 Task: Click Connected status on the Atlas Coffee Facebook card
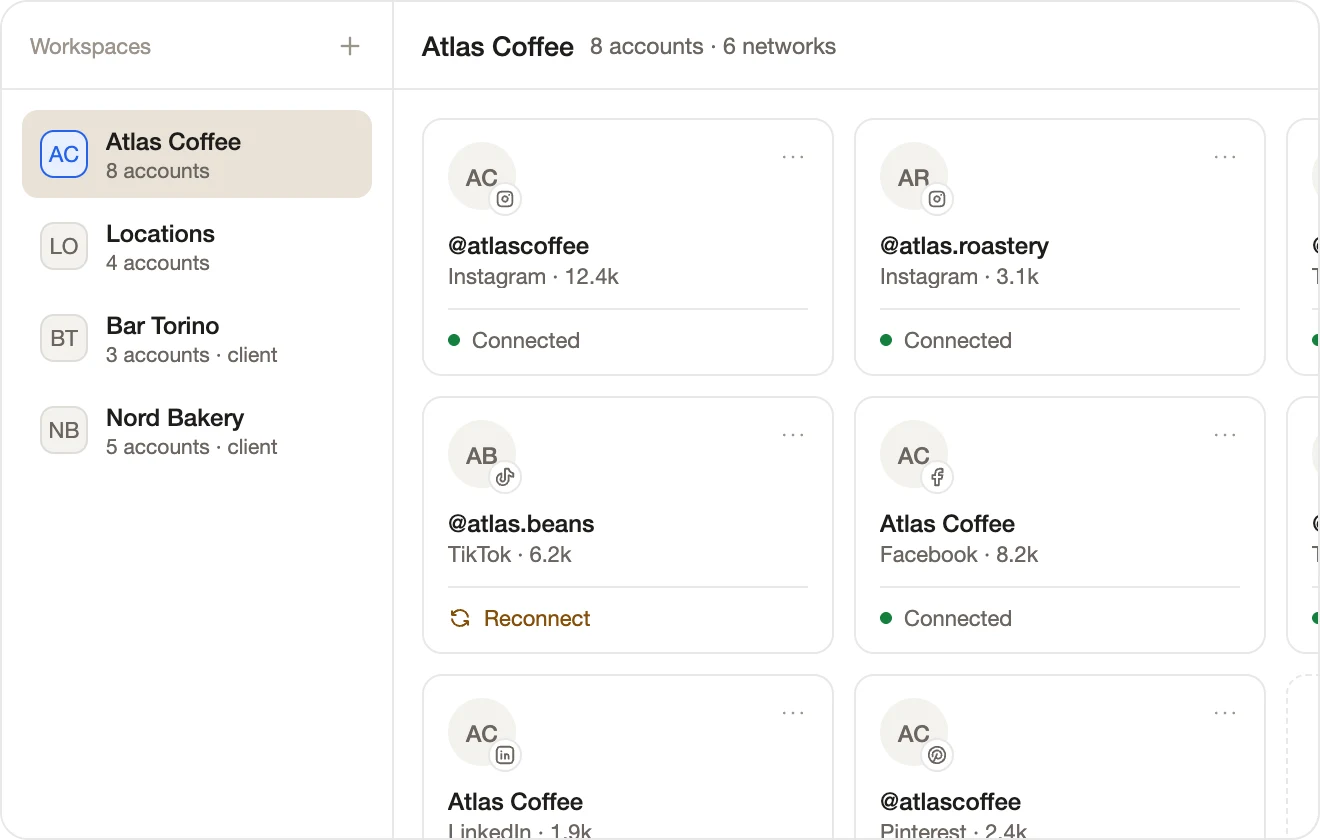[946, 618]
